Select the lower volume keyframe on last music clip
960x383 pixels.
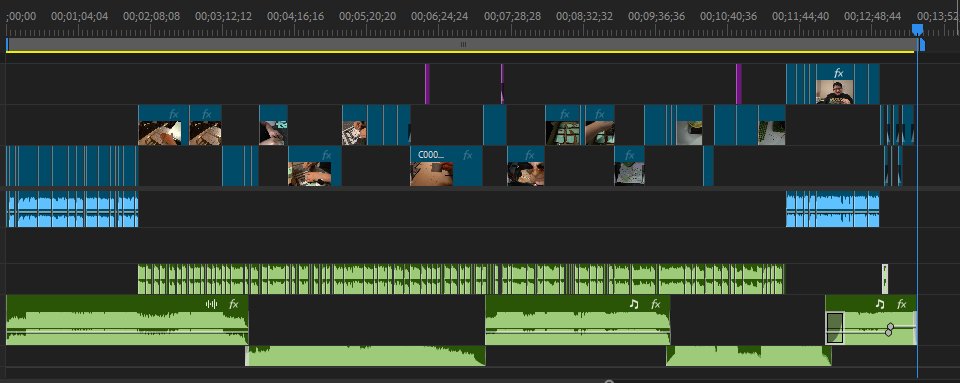tap(888, 332)
